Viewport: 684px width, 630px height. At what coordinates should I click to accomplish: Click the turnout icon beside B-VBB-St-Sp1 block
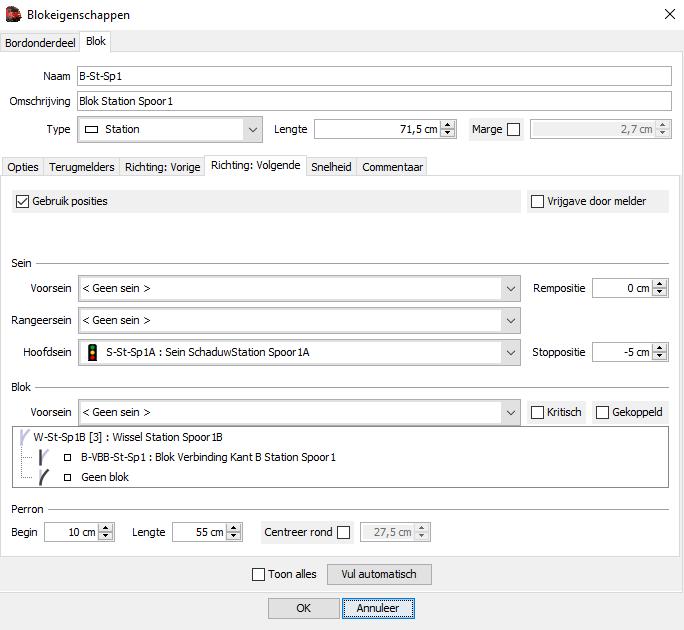pos(44,457)
